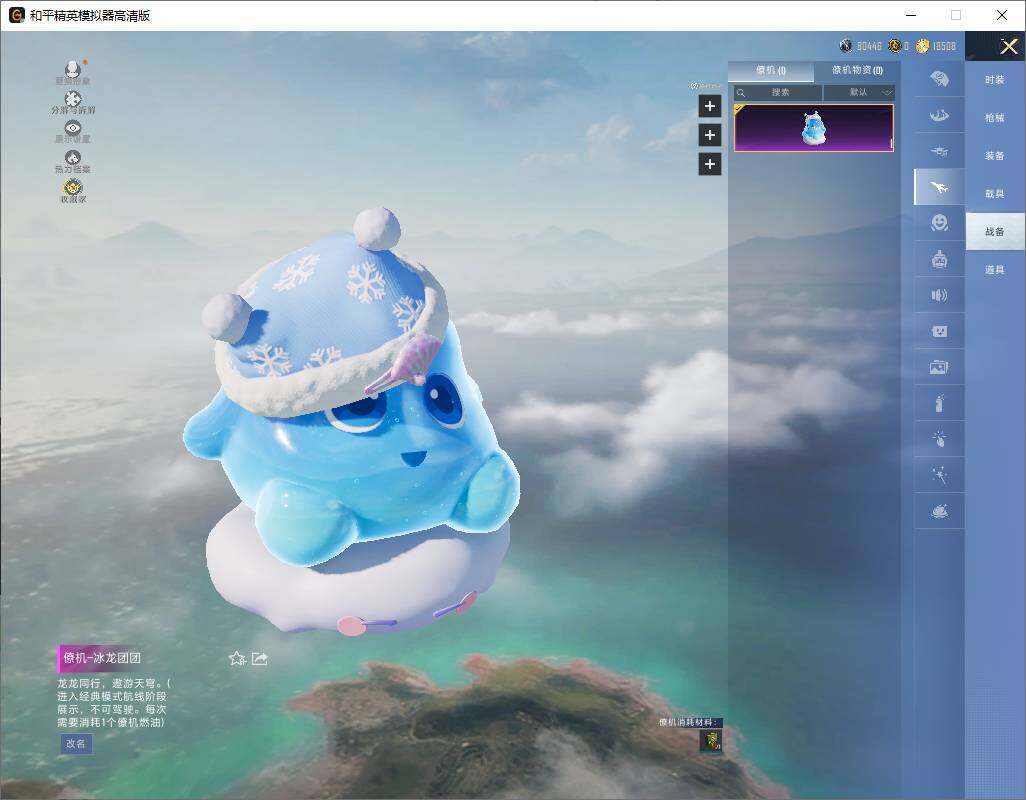
Task: Open the parachute skins category
Action: [939, 80]
